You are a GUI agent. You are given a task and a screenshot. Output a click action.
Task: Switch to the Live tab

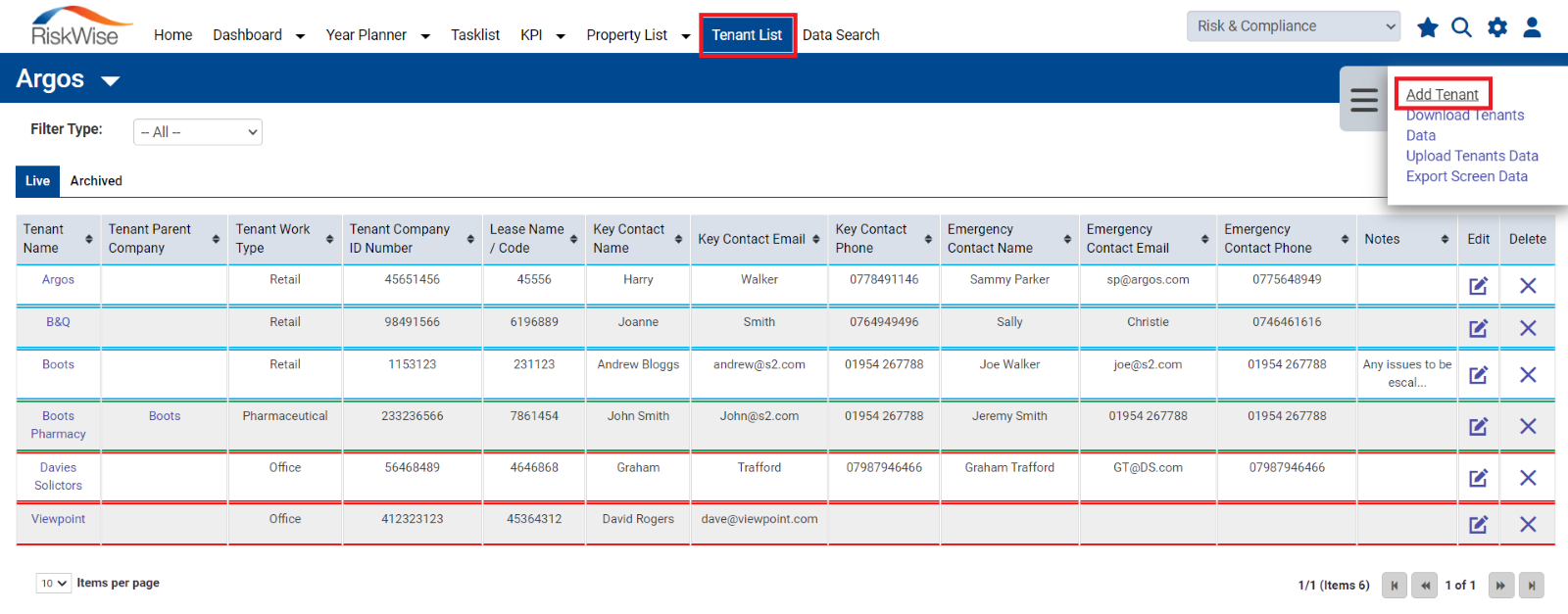click(x=38, y=181)
